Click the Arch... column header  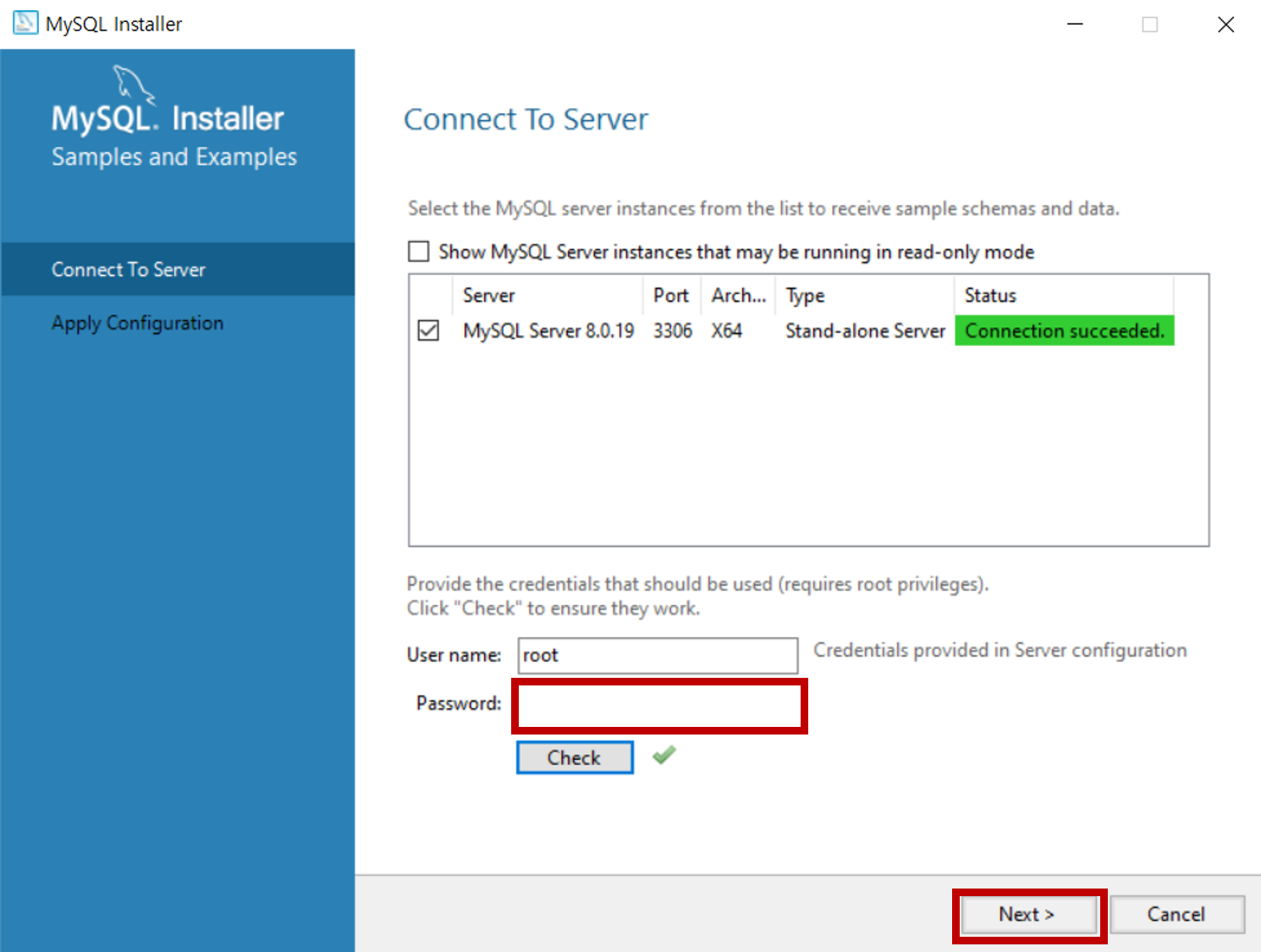[x=738, y=295]
